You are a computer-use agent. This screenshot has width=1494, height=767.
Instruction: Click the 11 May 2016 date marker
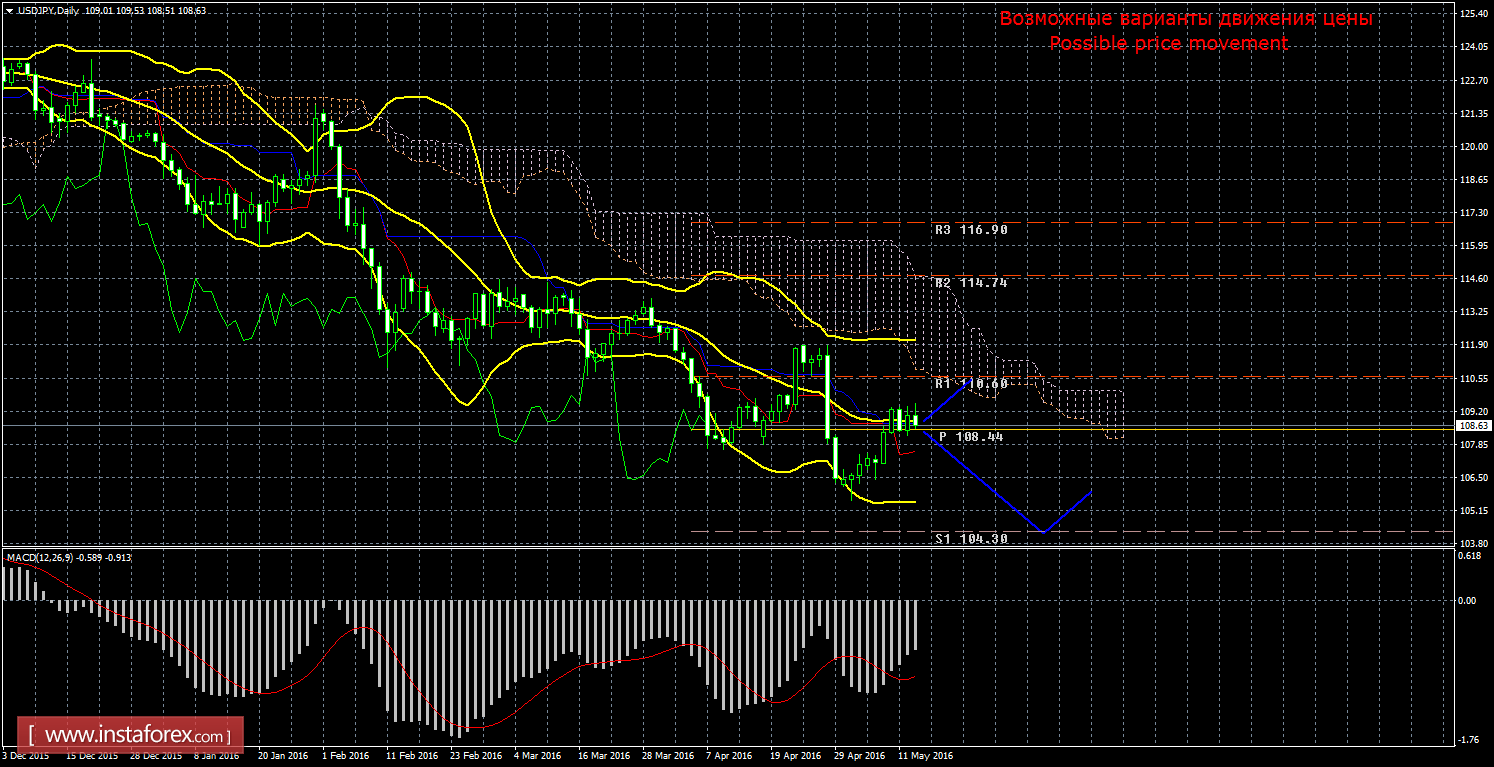(x=925, y=756)
